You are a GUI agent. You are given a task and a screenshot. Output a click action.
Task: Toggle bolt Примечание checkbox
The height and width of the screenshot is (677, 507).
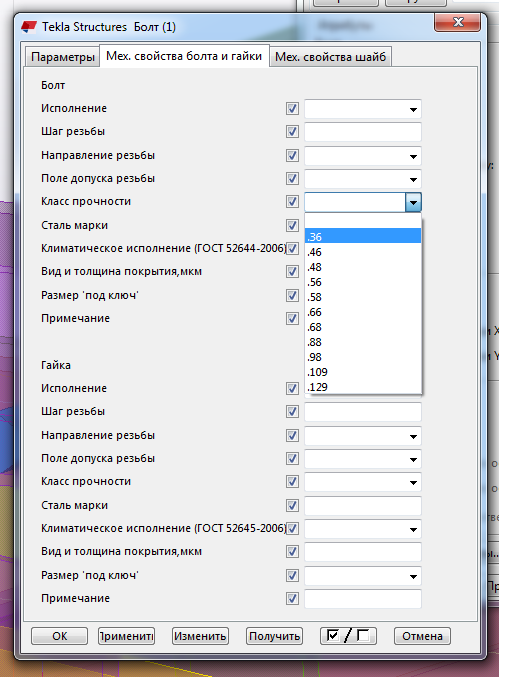pyautogui.click(x=292, y=319)
